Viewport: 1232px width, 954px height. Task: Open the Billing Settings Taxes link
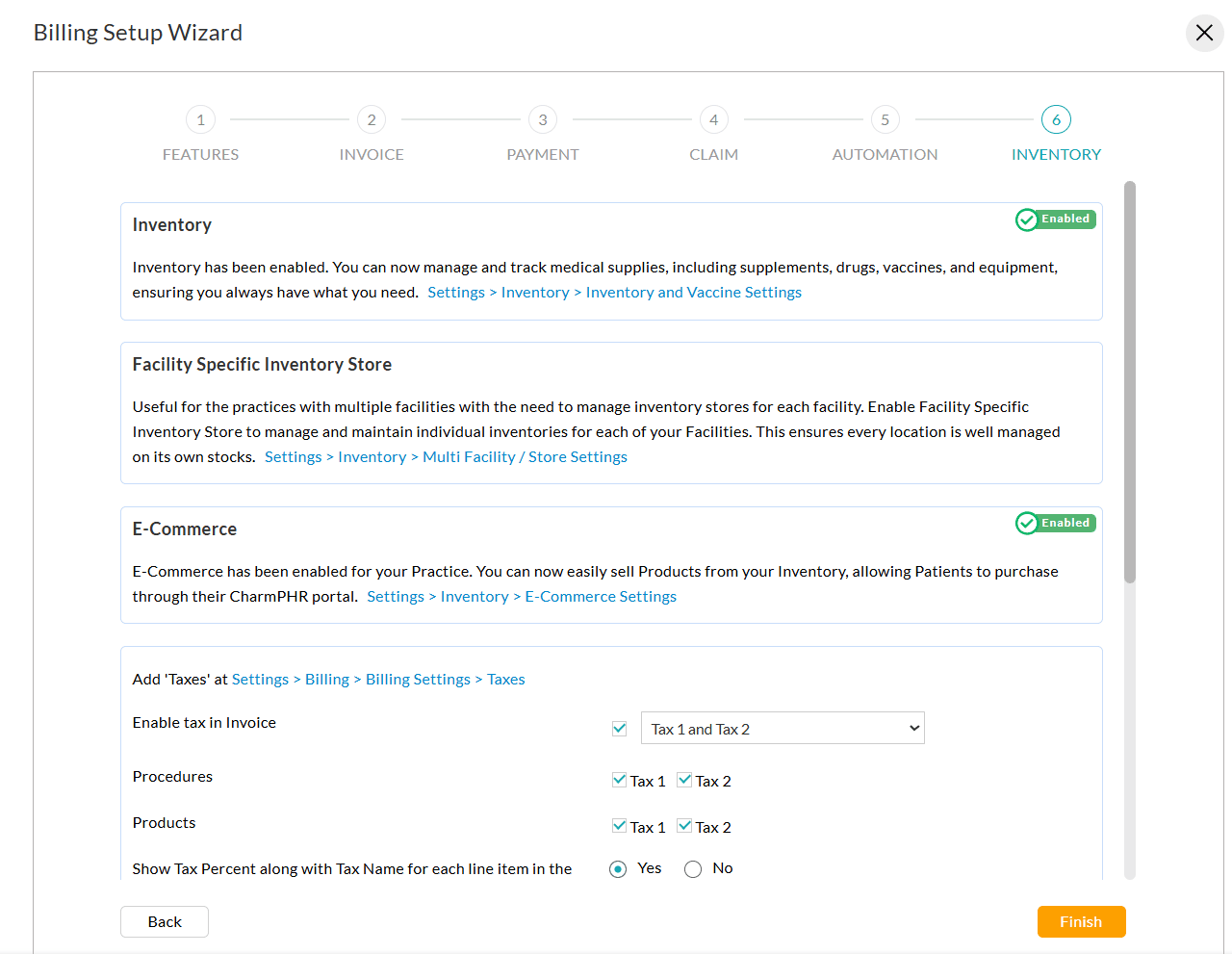(x=506, y=679)
